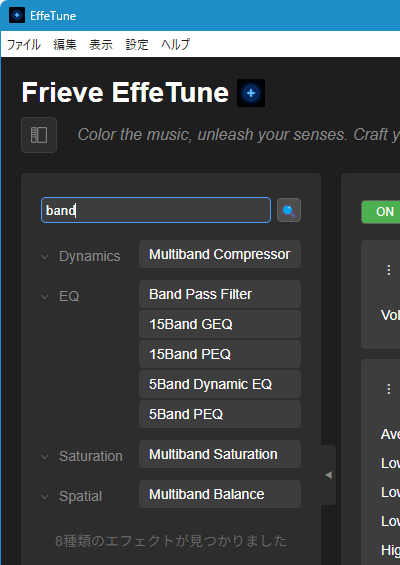Image resolution: width=400 pixels, height=565 pixels.
Task: Collapse the Saturation category chevron
Action: tap(45, 457)
